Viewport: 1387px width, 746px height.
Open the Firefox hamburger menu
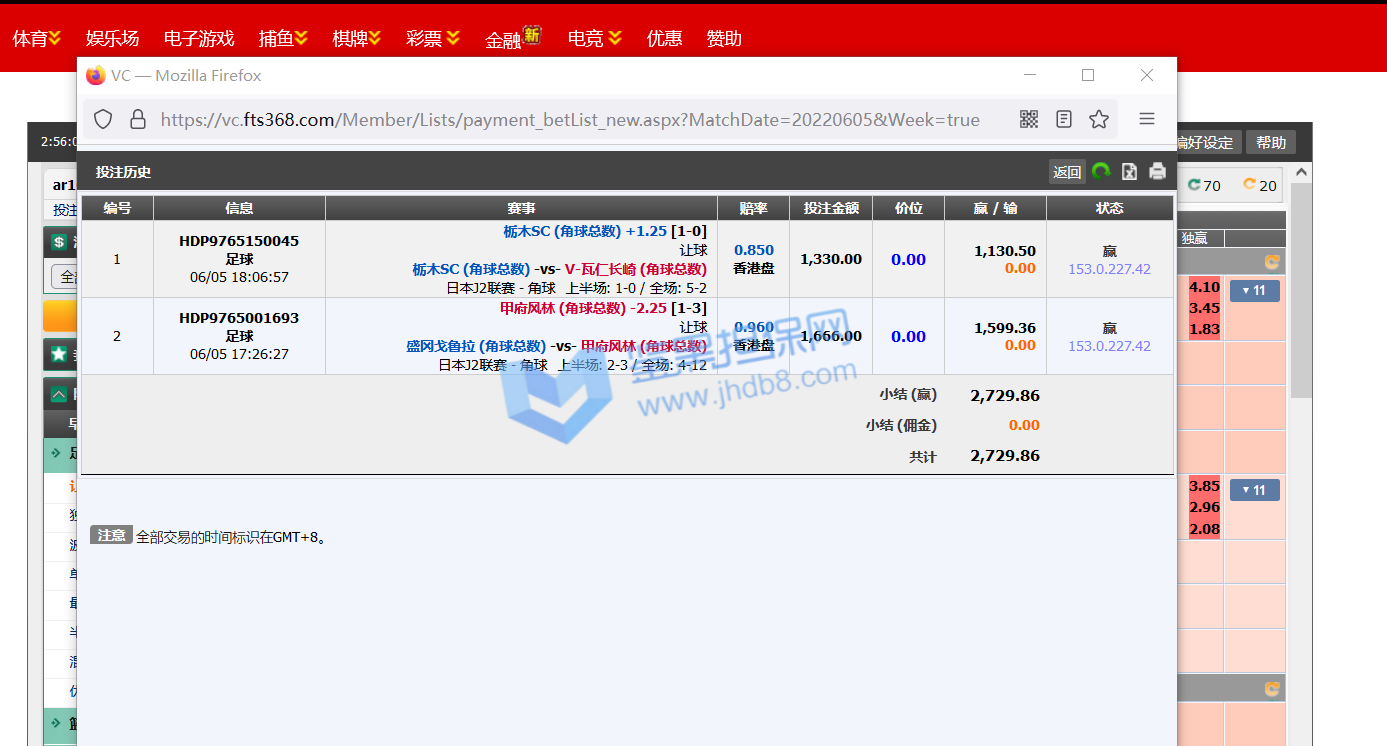[x=1147, y=120]
